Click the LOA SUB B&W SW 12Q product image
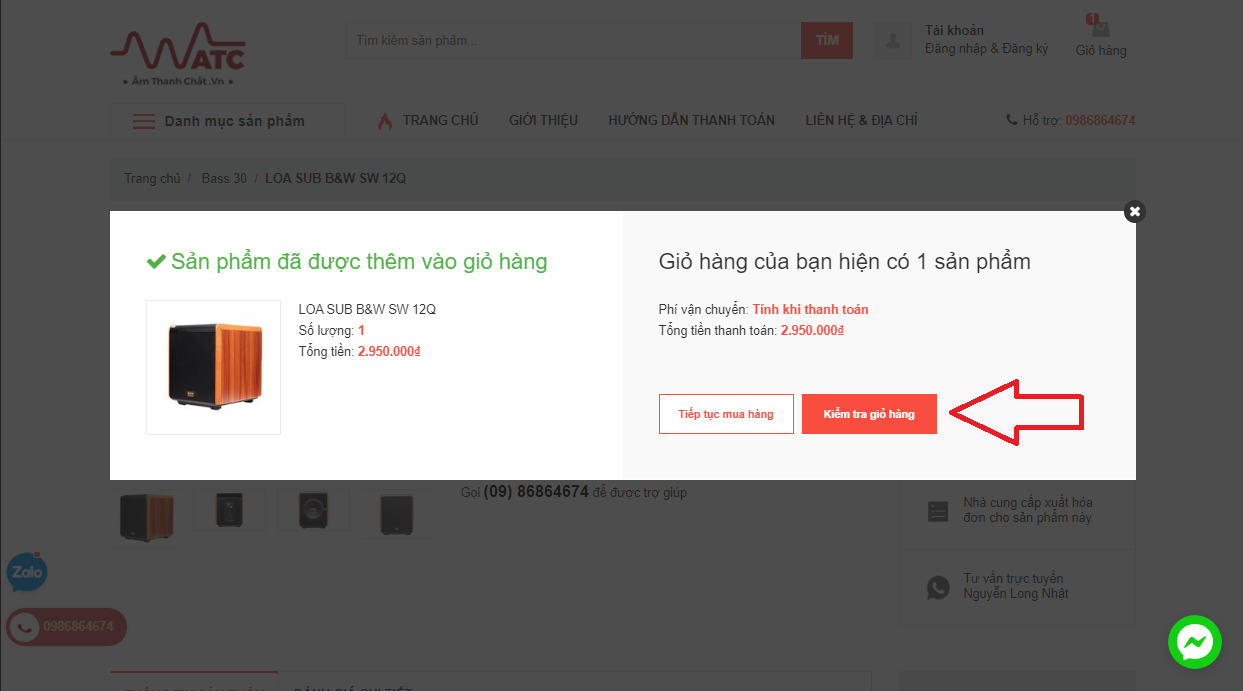The width and height of the screenshot is (1243, 691). [x=213, y=367]
